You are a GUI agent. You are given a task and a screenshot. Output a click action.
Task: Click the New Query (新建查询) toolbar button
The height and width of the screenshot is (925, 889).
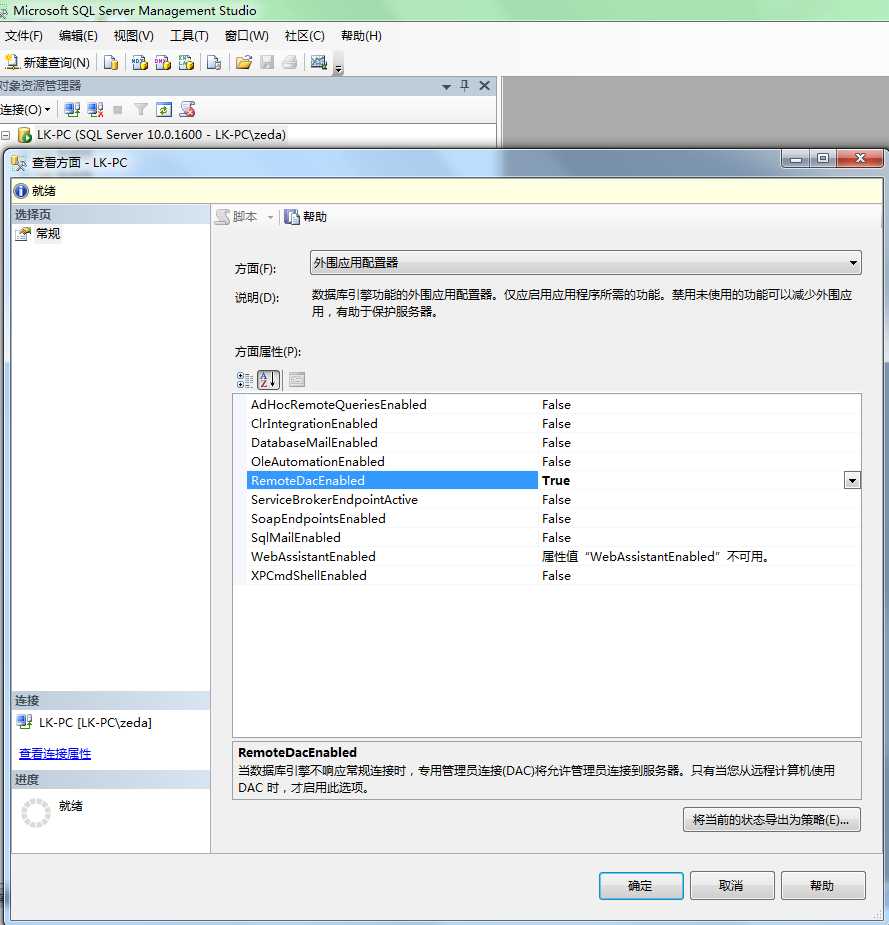(x=47, y=63)
